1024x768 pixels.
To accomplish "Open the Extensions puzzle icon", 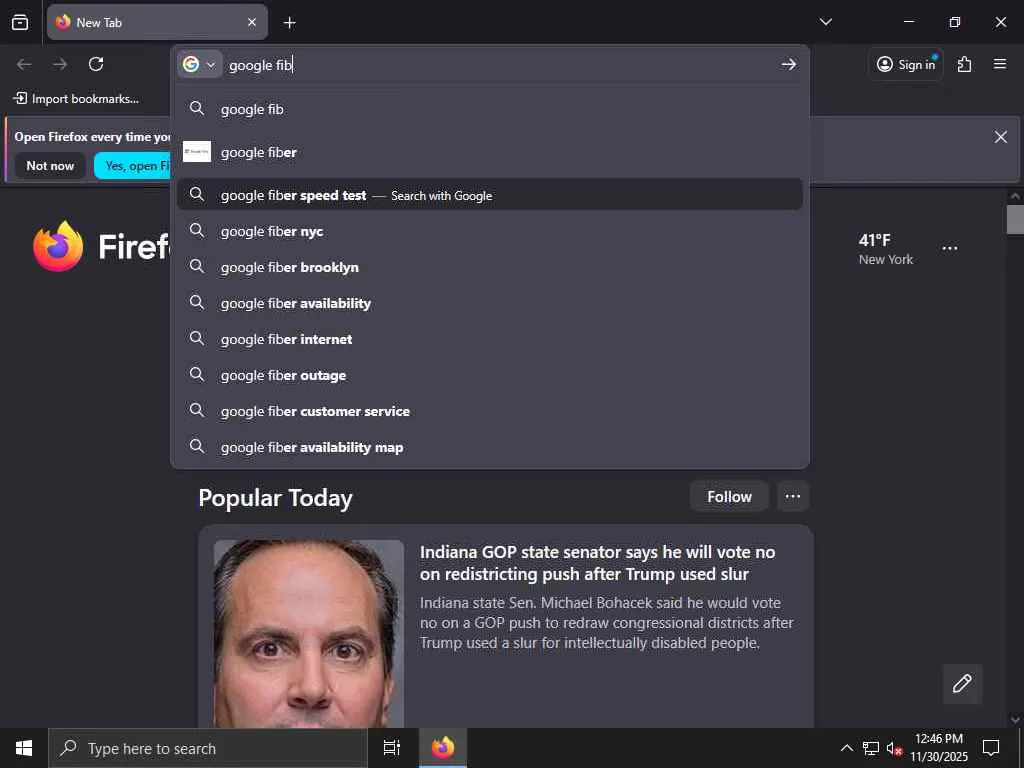I will (x=964, y=64).
